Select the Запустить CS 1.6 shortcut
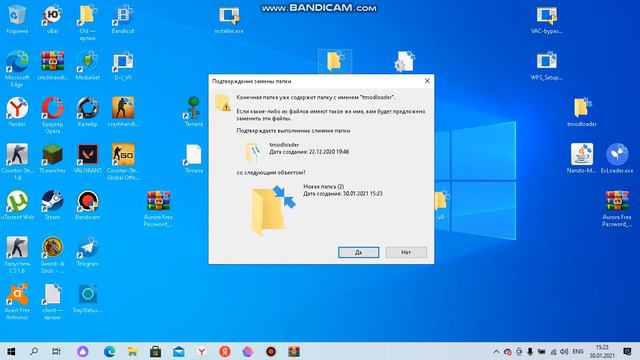Screen dimensions: 640x360 17,255
